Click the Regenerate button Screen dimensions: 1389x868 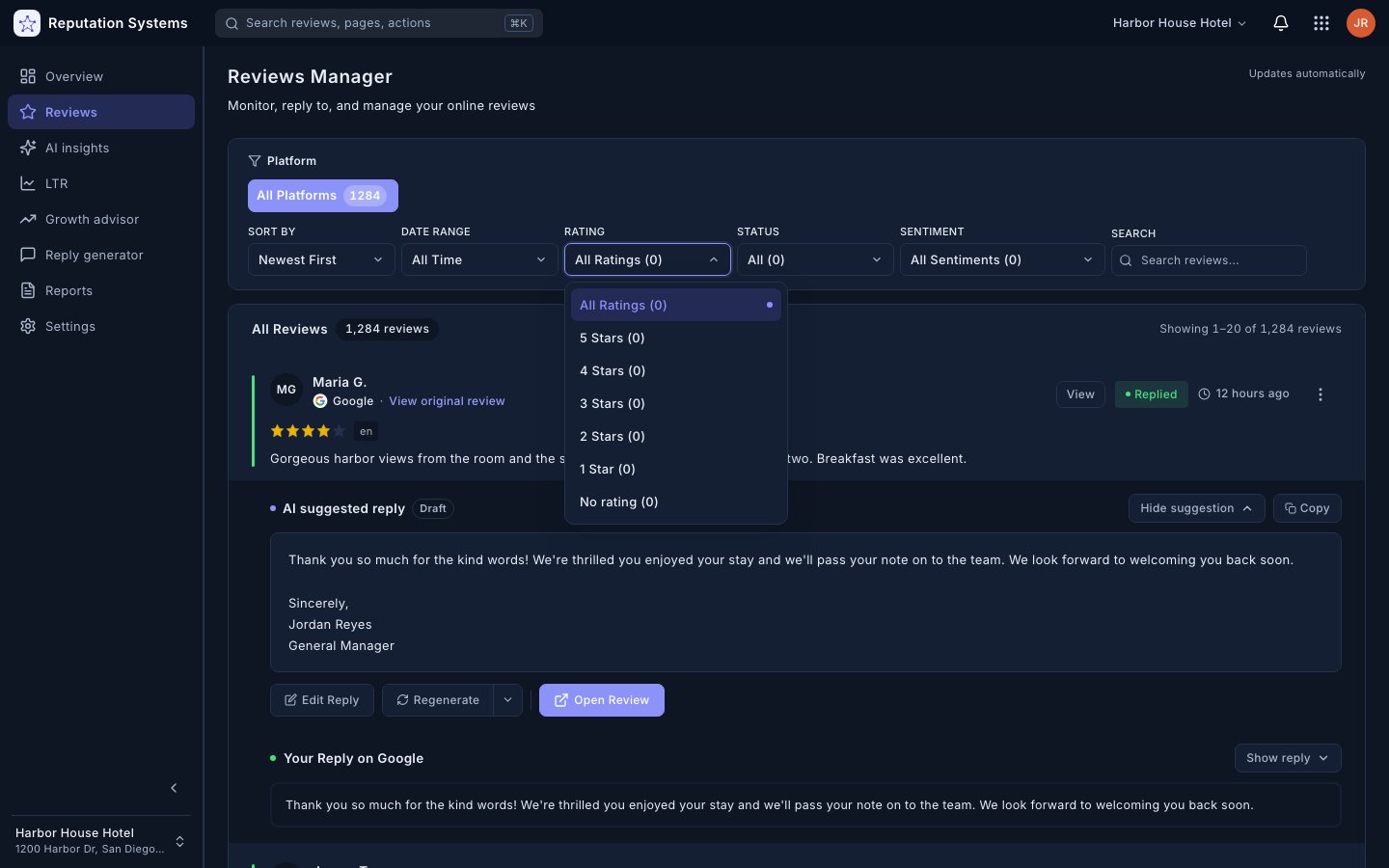tap(438, 700)
